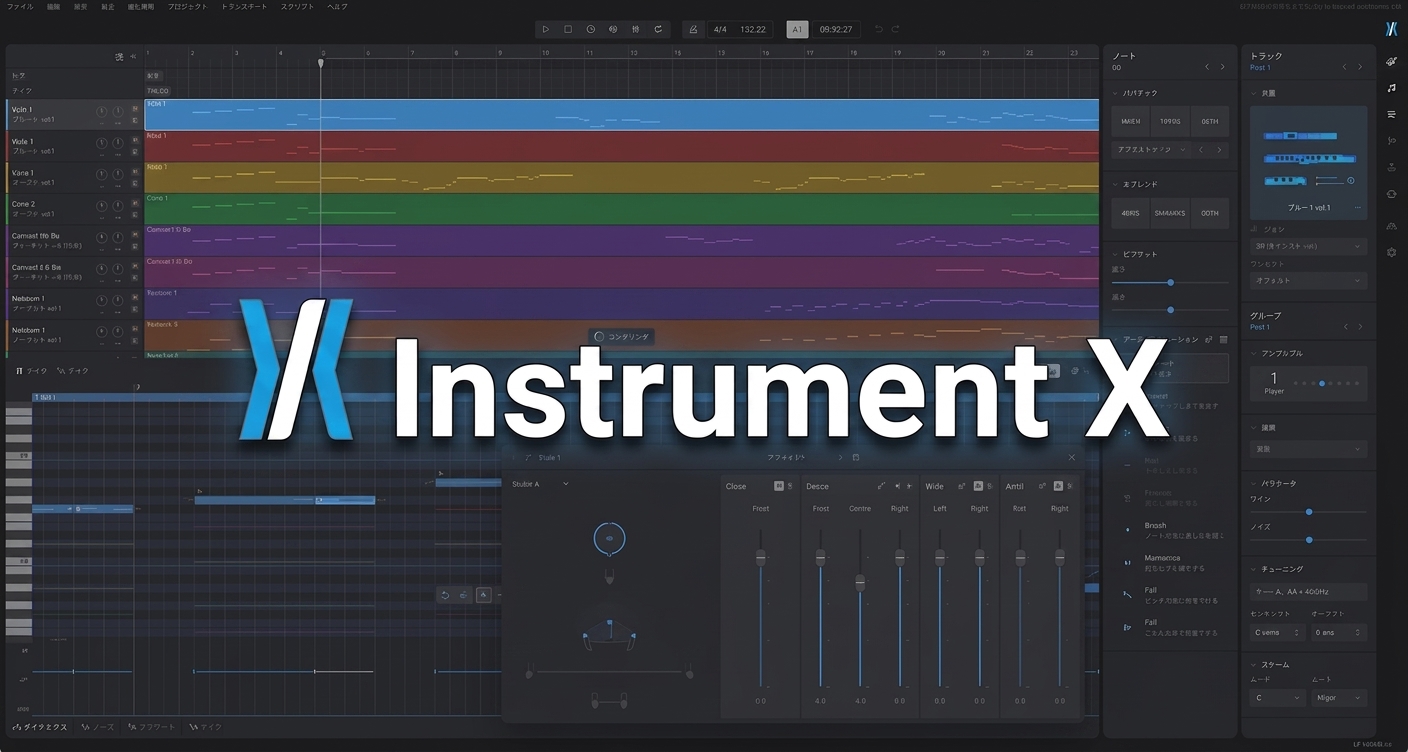Image resolution: width=1408 pixels, height=752 pixels.
Task: Toggle the link icon in Desce channel header
Action: pos(881,486)
